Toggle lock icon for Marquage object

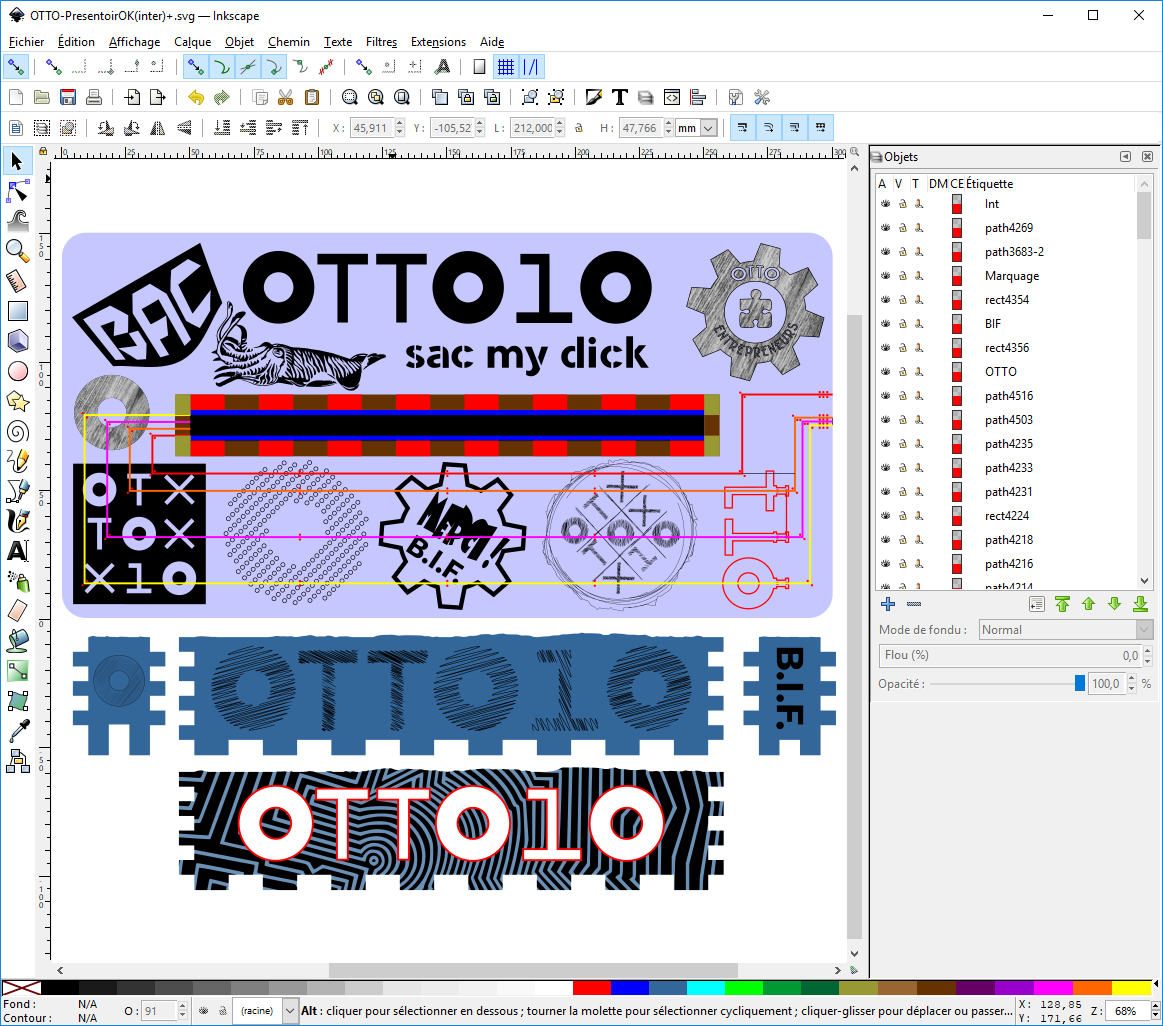tap(903, 276)
